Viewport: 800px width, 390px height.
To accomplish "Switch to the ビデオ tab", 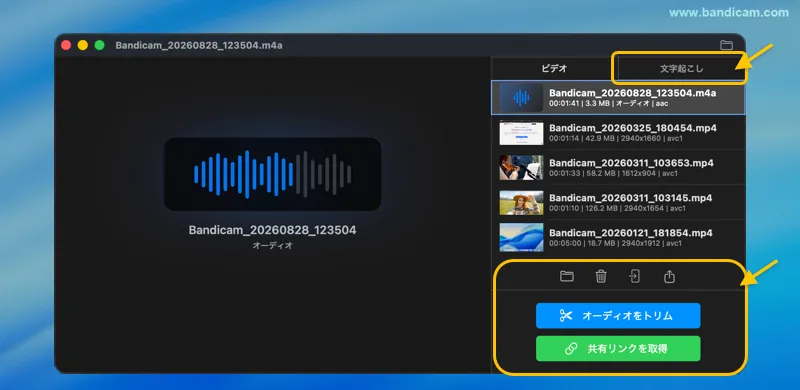I will 554,69.
